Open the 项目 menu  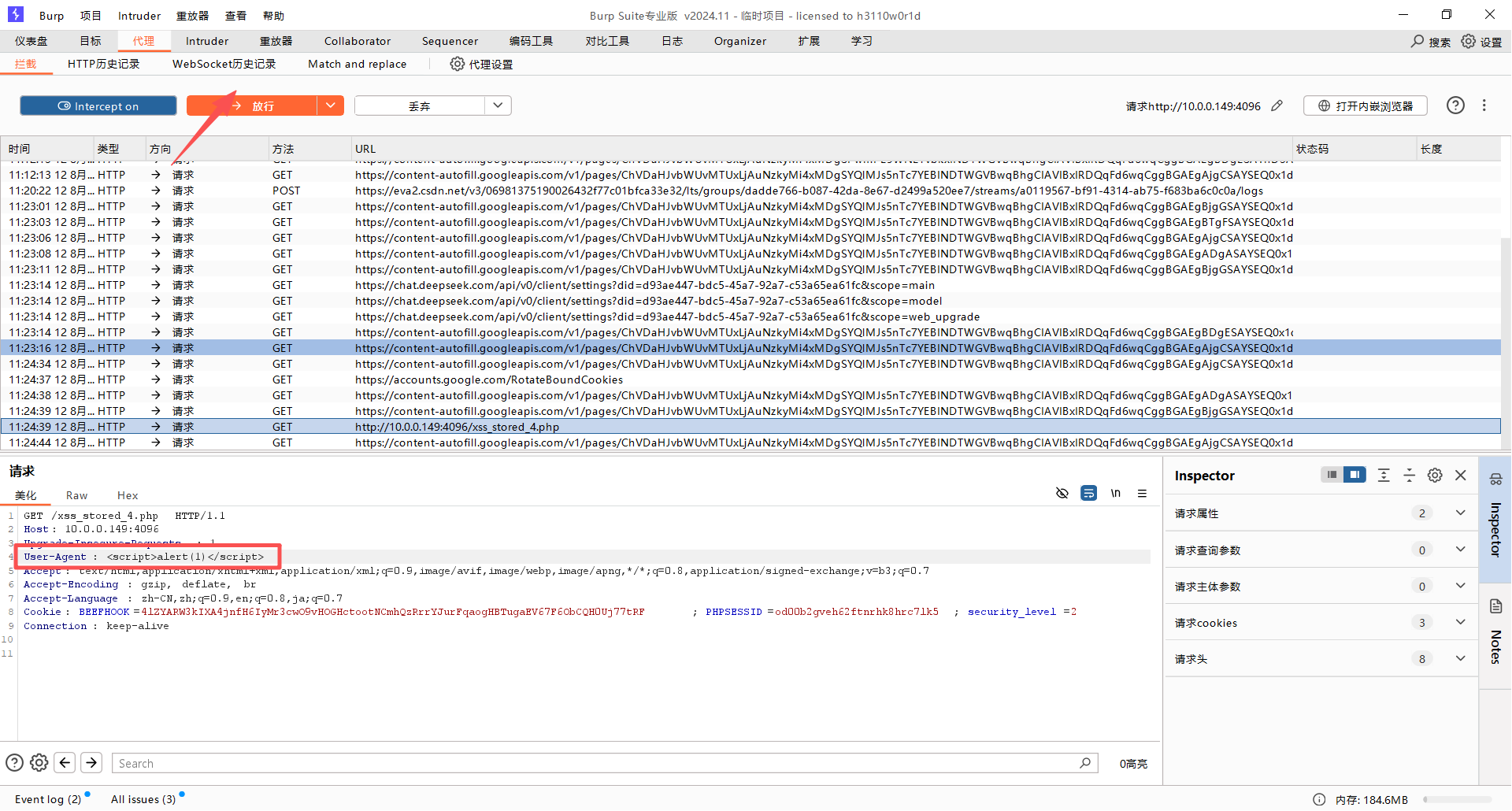91,16
